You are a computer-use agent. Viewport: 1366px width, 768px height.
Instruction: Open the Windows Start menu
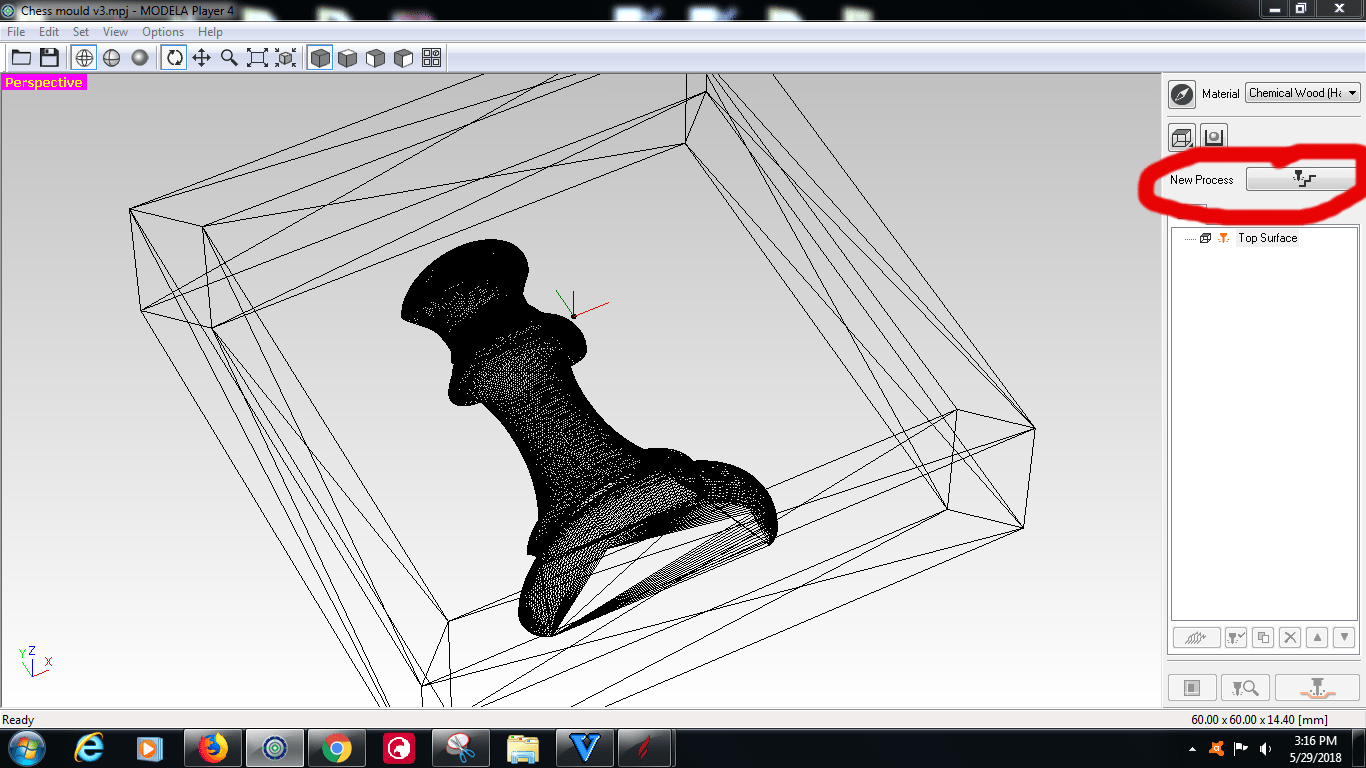tap(25, 748)
